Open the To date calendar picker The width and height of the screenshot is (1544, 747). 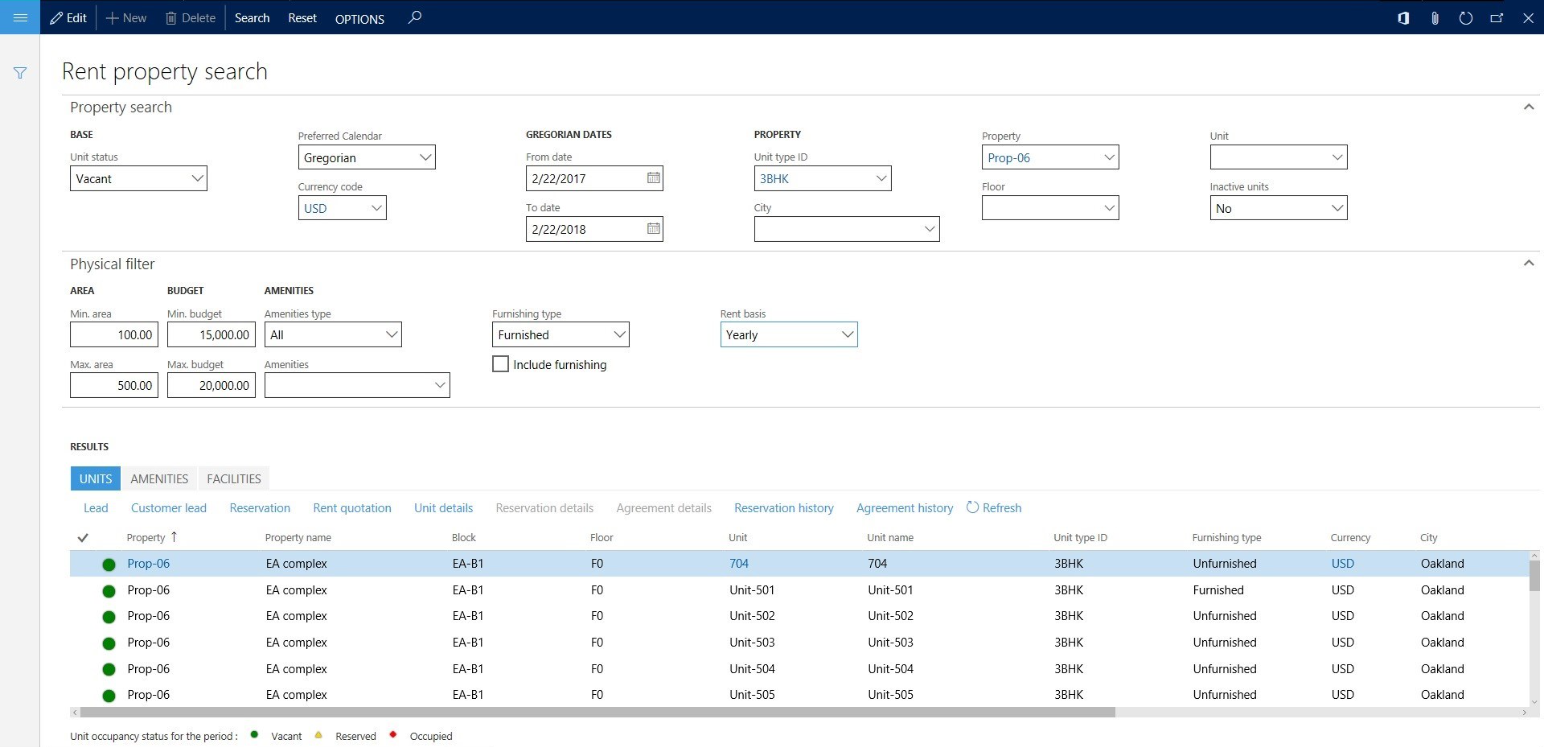click(x=653, y=229)
